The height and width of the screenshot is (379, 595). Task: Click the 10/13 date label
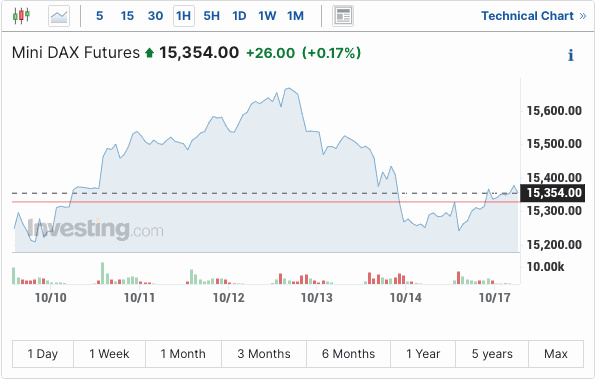click(317, 298)
